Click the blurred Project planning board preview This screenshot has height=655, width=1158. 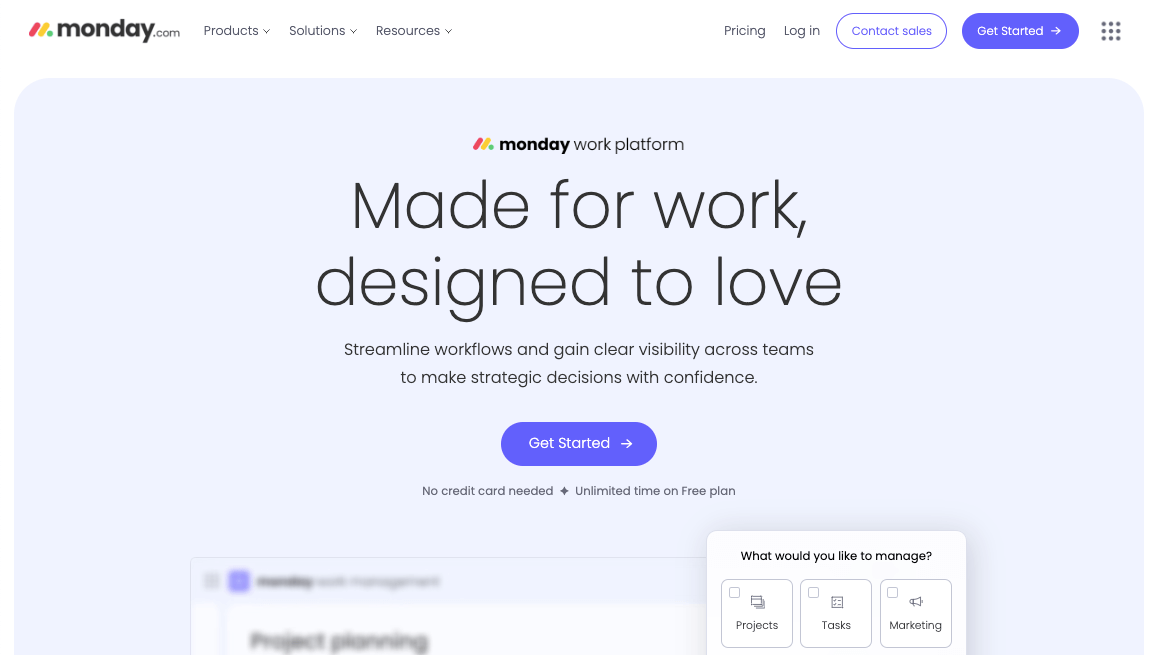[x=448, y=606]
